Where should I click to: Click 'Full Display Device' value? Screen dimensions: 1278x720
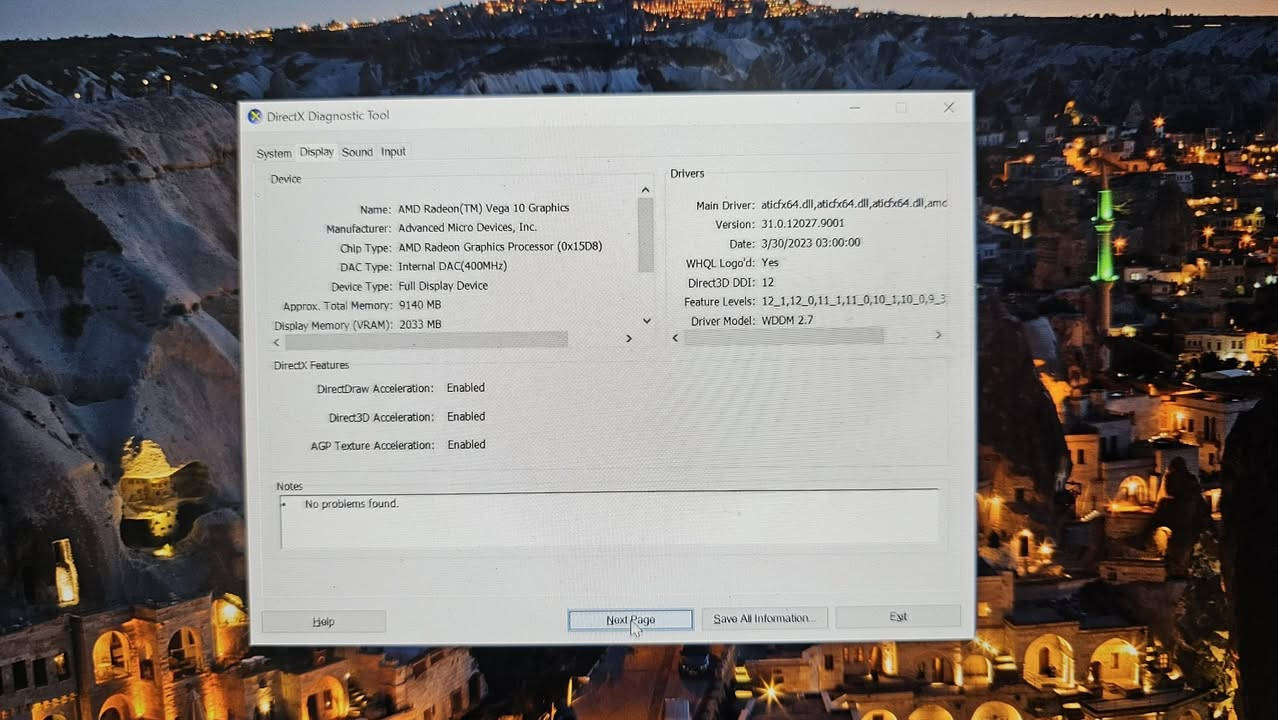(443, 286)
